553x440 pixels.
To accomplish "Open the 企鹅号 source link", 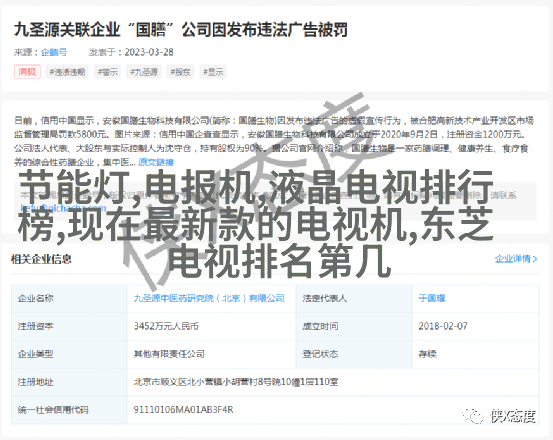I will click(x=54, y=52).
